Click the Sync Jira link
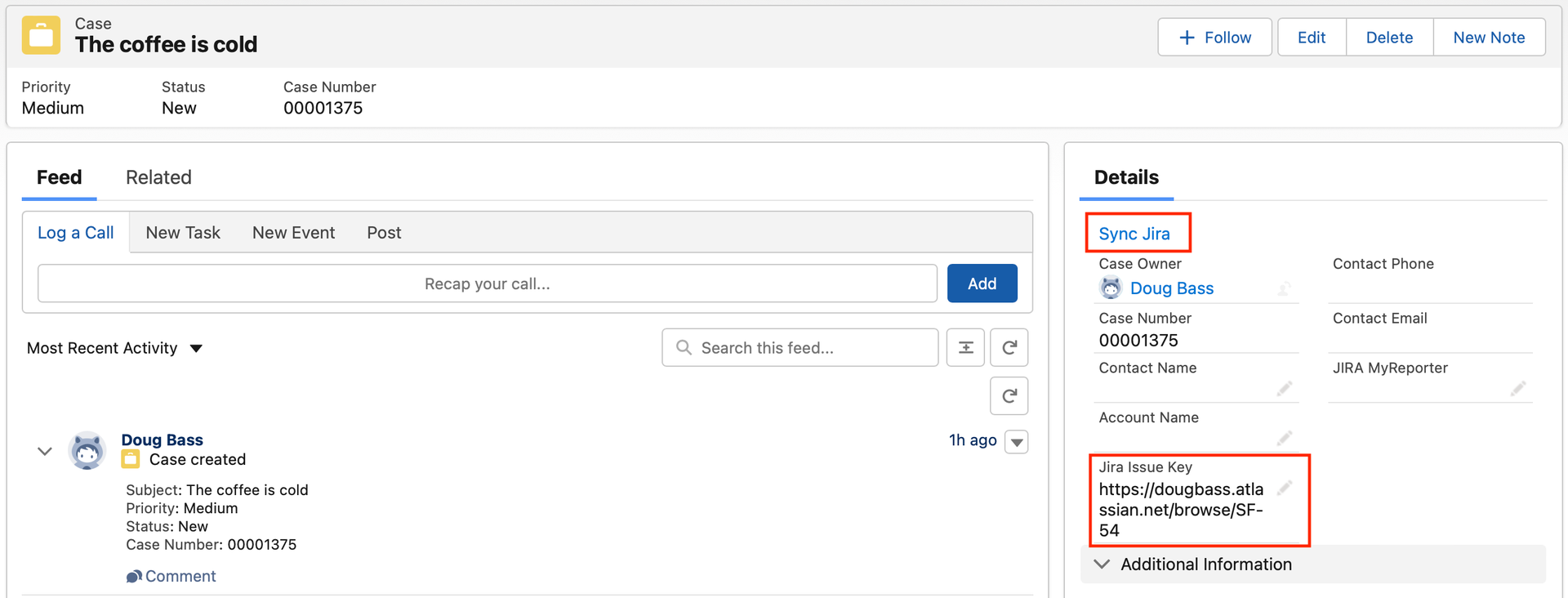The image size is (1568, 598). (1134, 234)
